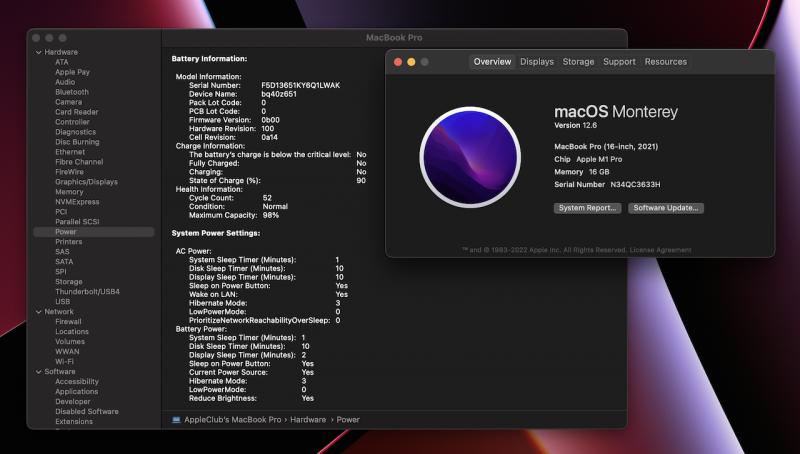Click the computer icon in path bar

[176, 420]
